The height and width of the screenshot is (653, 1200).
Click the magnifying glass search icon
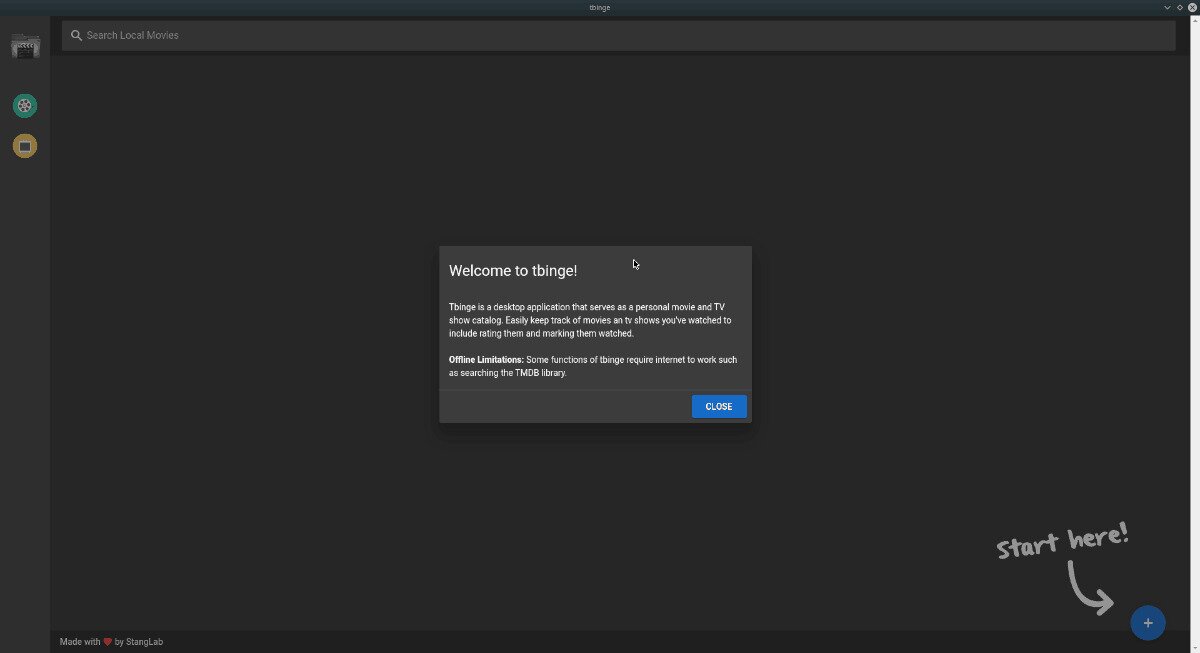coord(76,36)
